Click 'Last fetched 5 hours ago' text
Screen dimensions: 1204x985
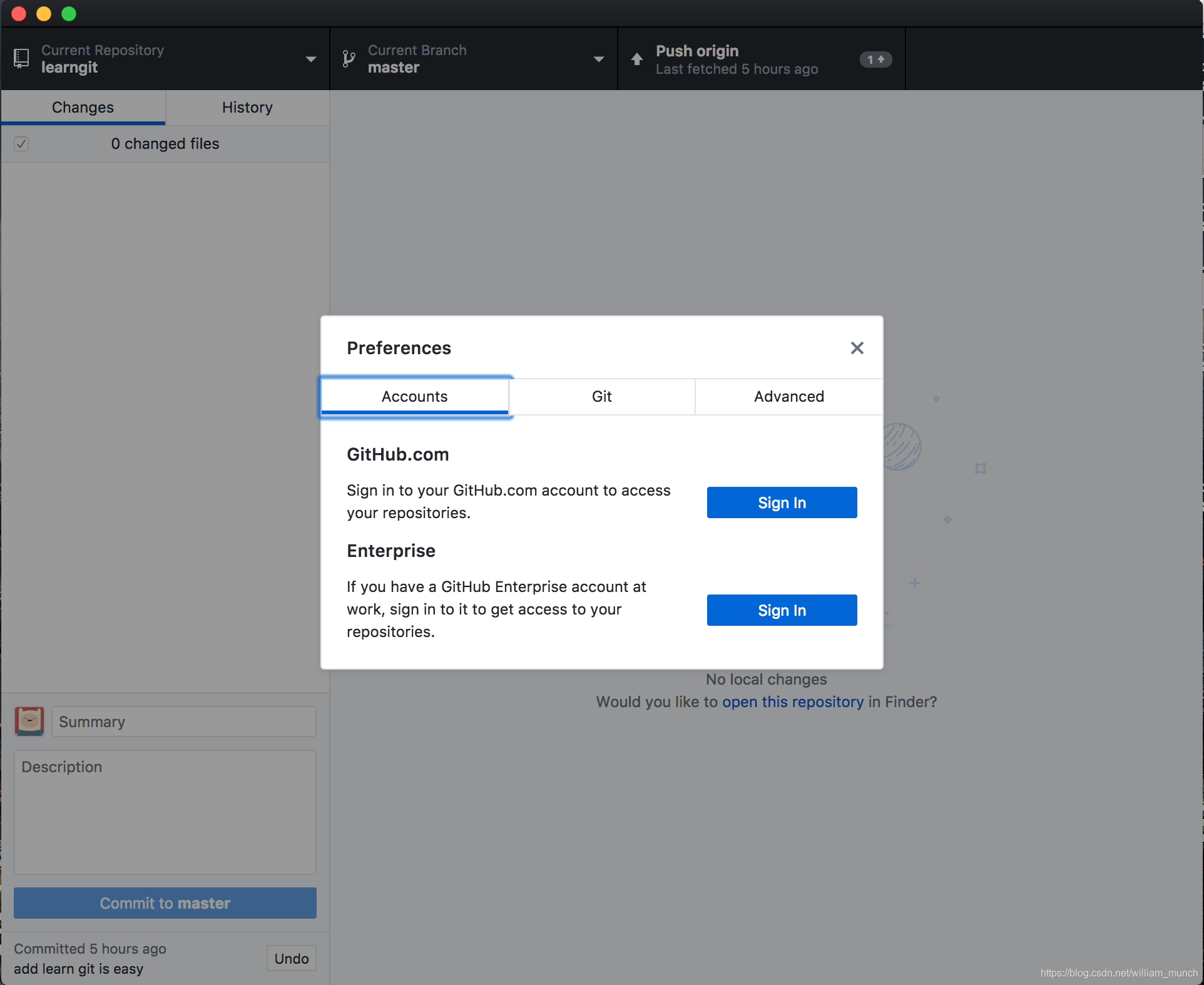(x=737, y=69)
